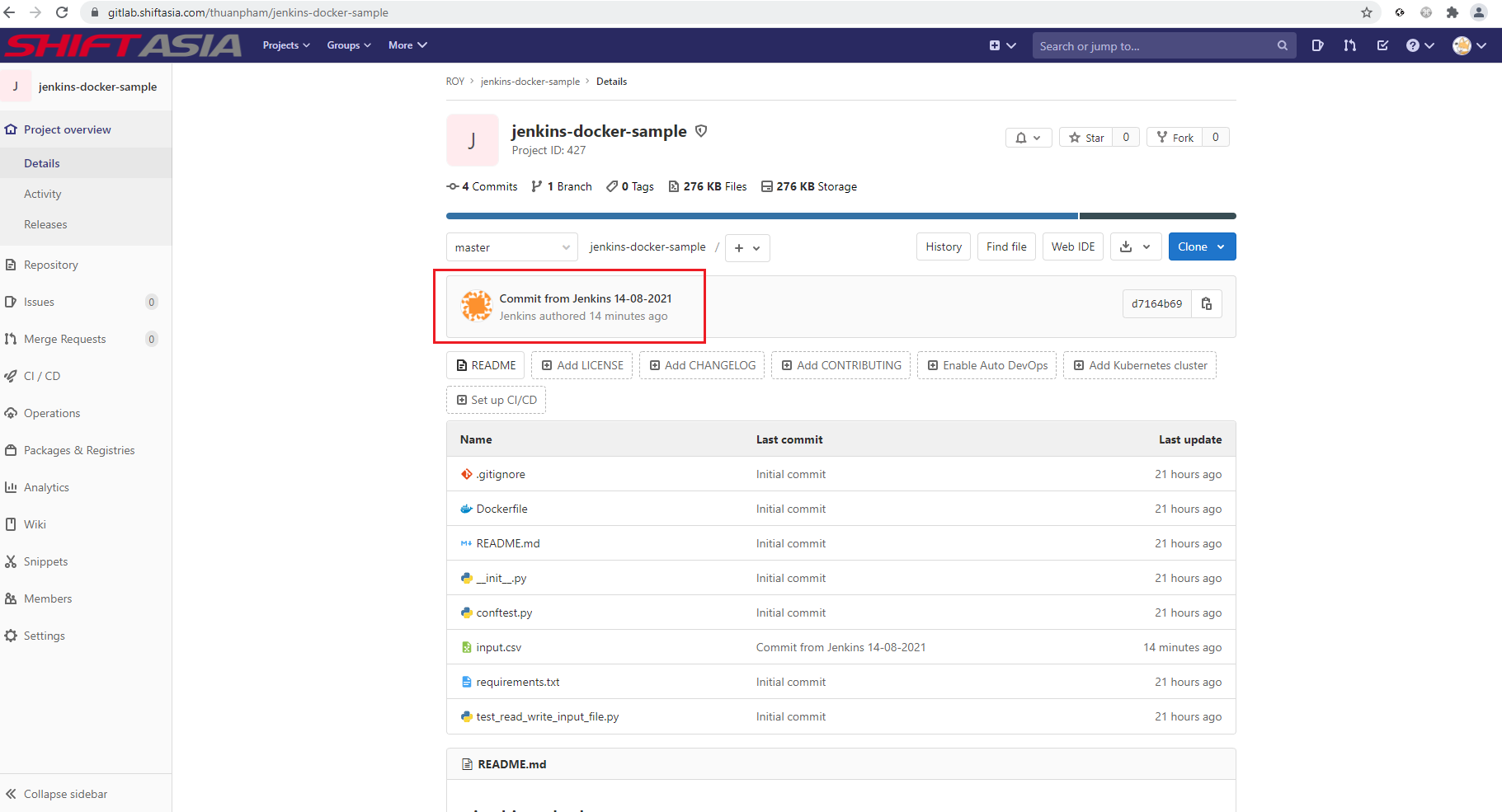1502x812 pixels.
Task: Click the repository languages bar
Action: click(x=840, y=216)
